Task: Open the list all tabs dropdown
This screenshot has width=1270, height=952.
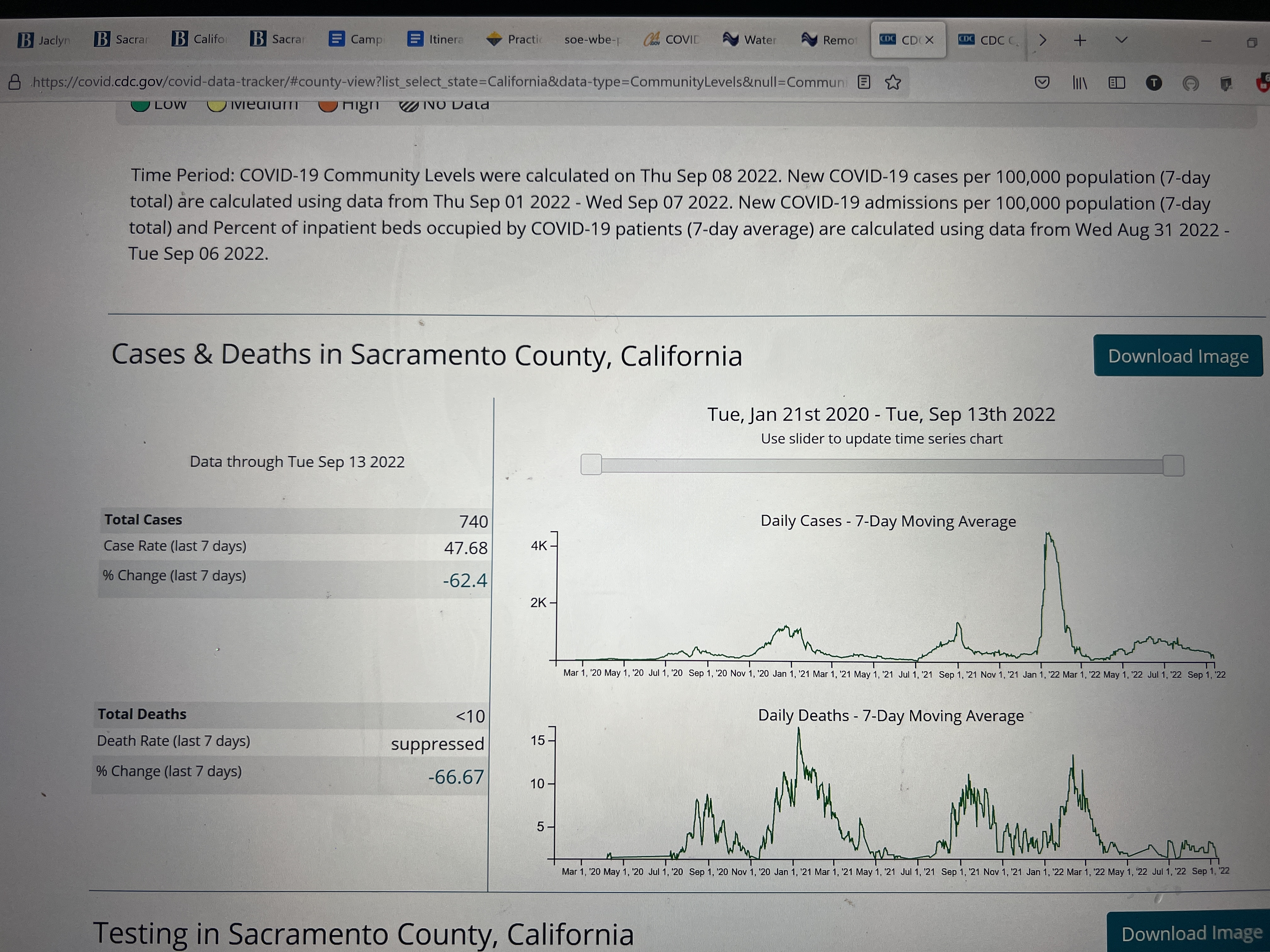Action: click(x=1121, y=40)
